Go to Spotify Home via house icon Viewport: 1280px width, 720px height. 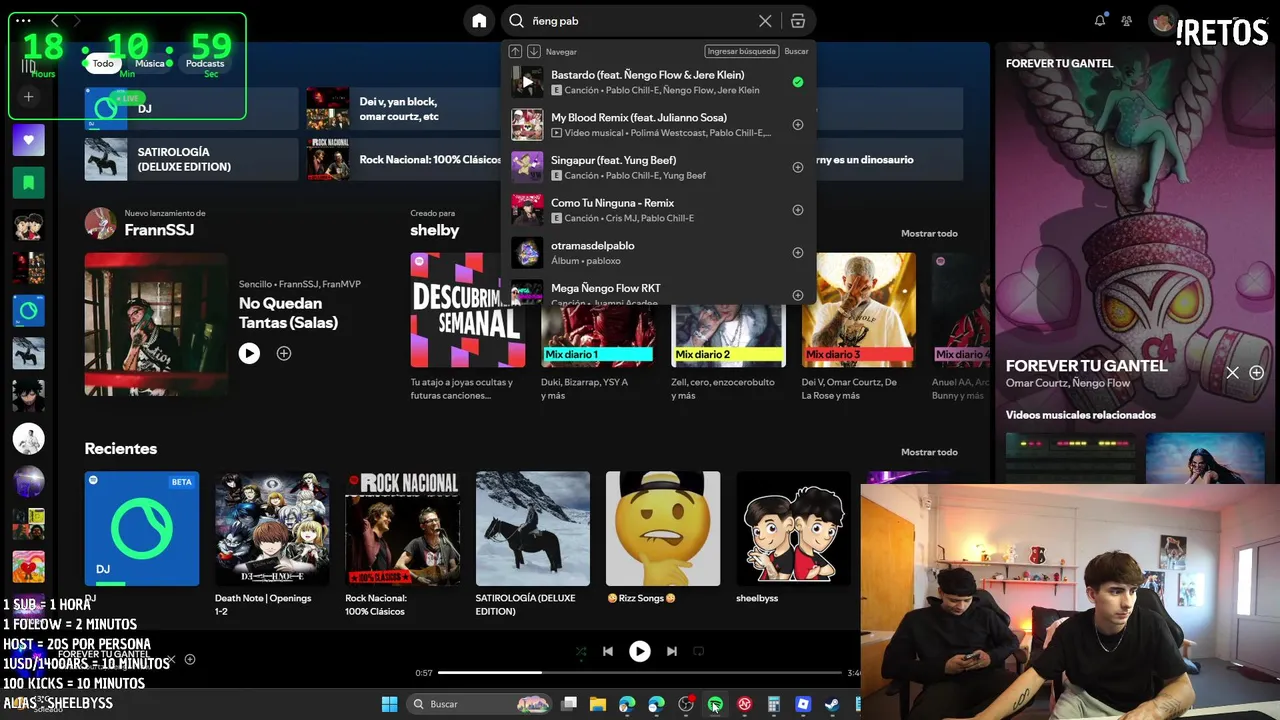point(479,21)
